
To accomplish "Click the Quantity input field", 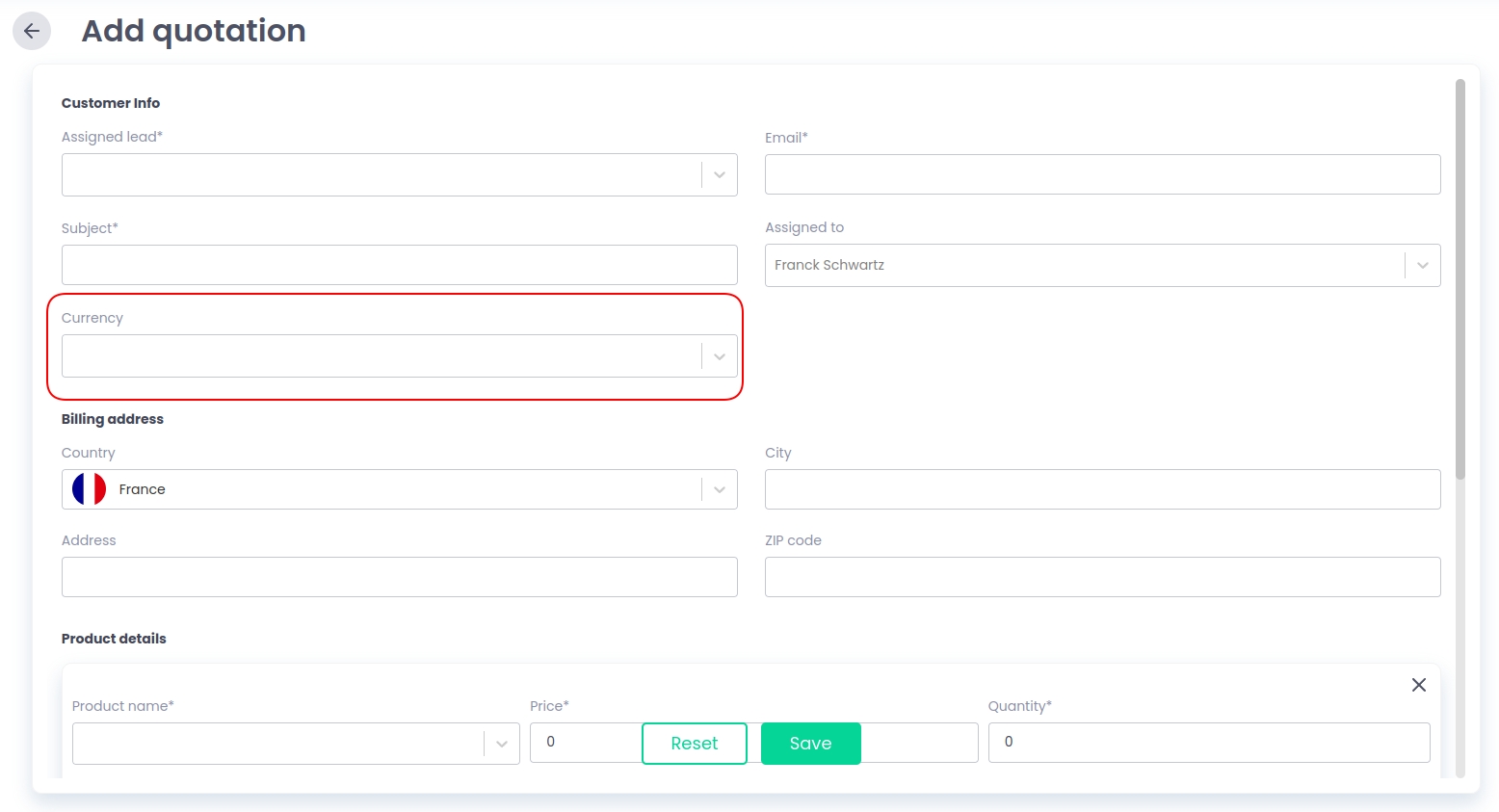I will 1208,743.
